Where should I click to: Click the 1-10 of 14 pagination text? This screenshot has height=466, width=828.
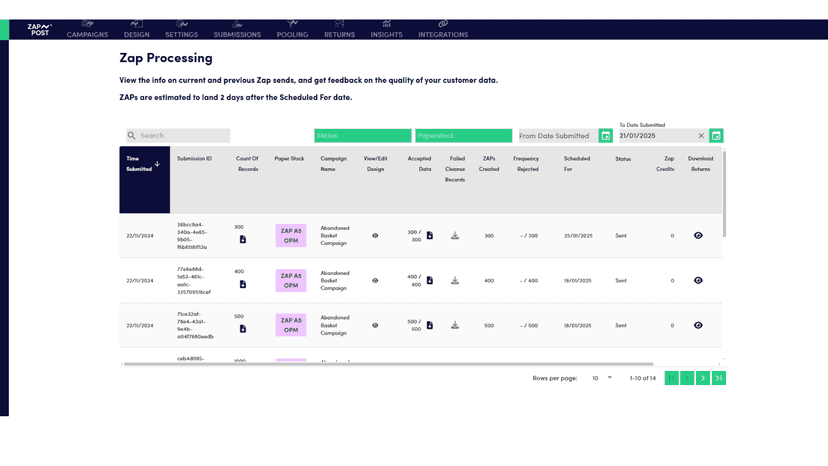pos(643,378)
